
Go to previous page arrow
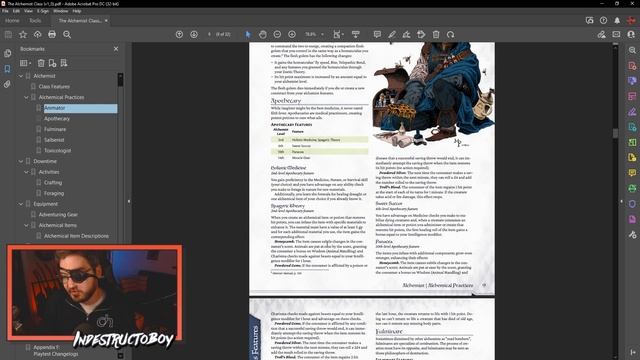(x=179, y=35)
